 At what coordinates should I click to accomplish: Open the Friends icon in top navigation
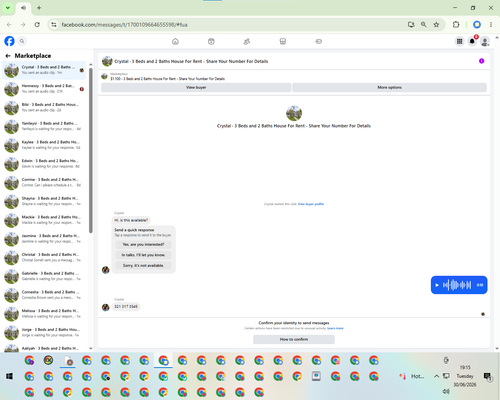pos(247,41)
